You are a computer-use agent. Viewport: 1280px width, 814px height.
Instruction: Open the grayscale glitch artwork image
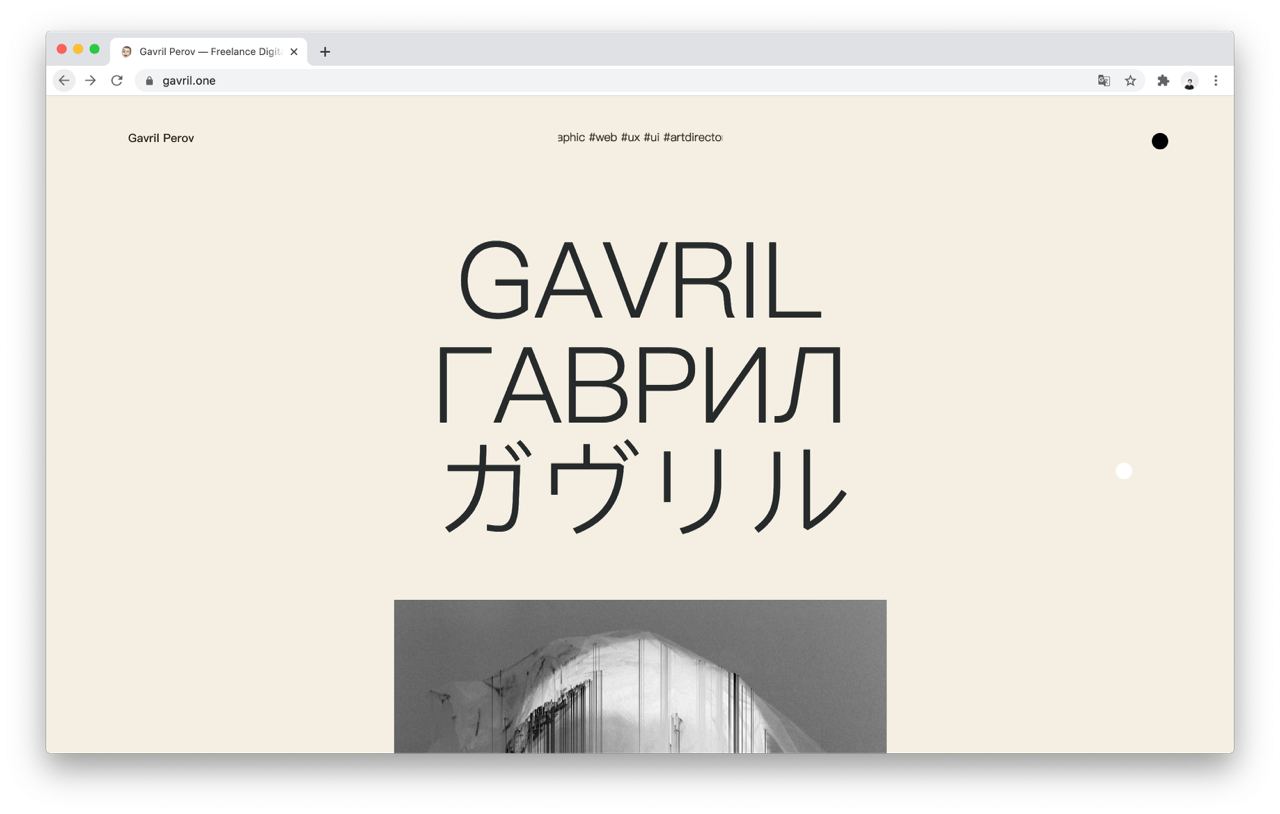pyautogui.click(x=640, y=676)
